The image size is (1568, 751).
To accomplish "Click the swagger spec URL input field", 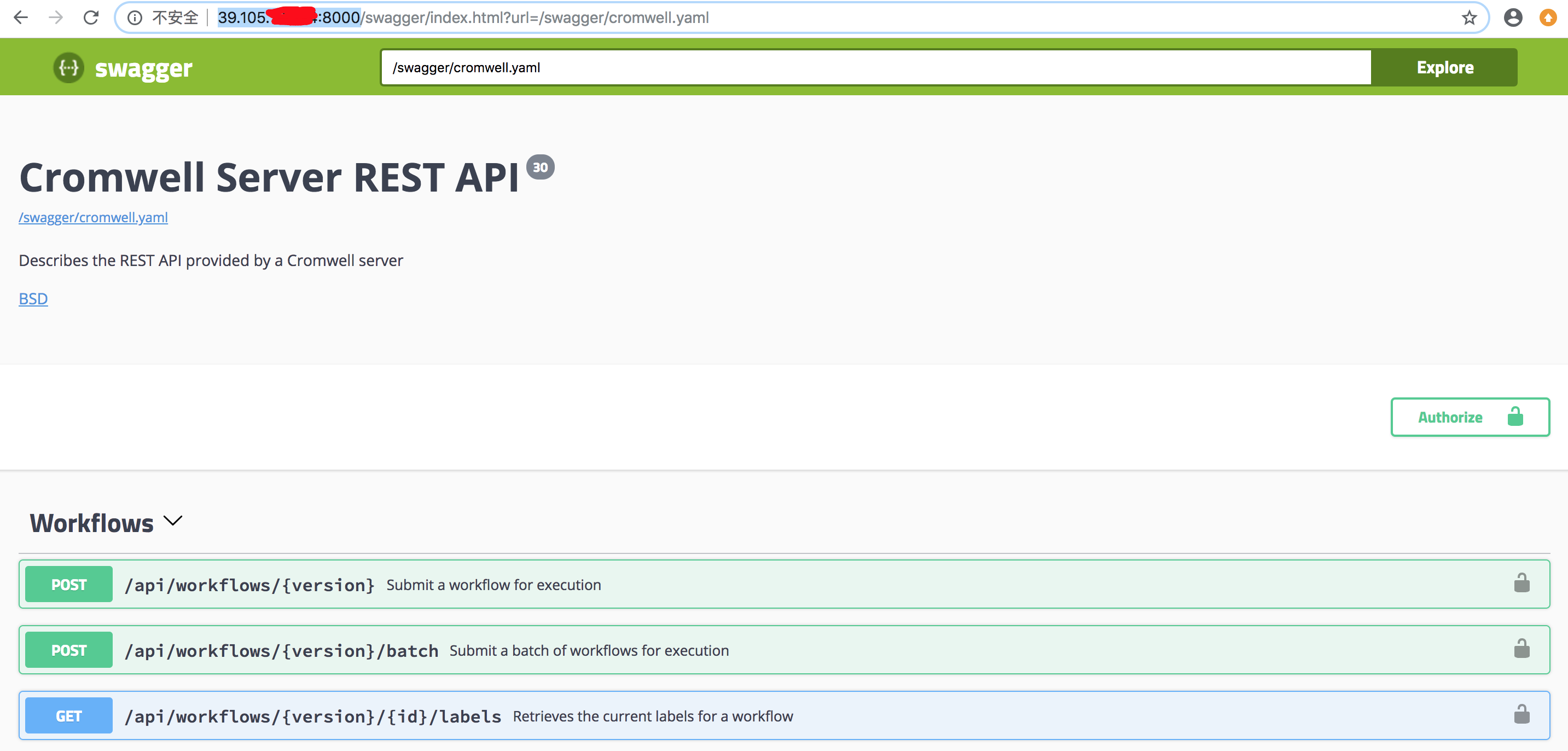I will click(x=875, y=68).
